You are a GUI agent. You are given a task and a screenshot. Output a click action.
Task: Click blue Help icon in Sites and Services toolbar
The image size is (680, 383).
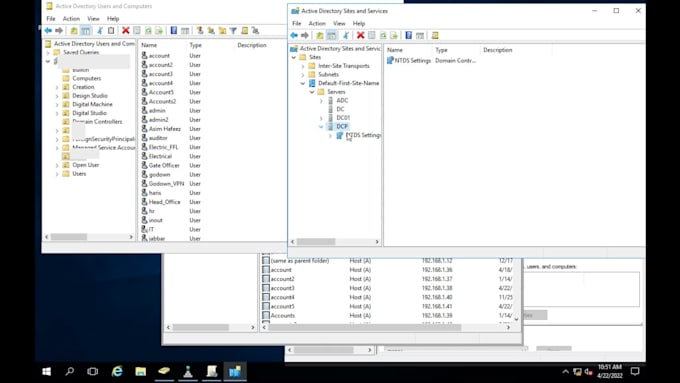pos(409,35)
